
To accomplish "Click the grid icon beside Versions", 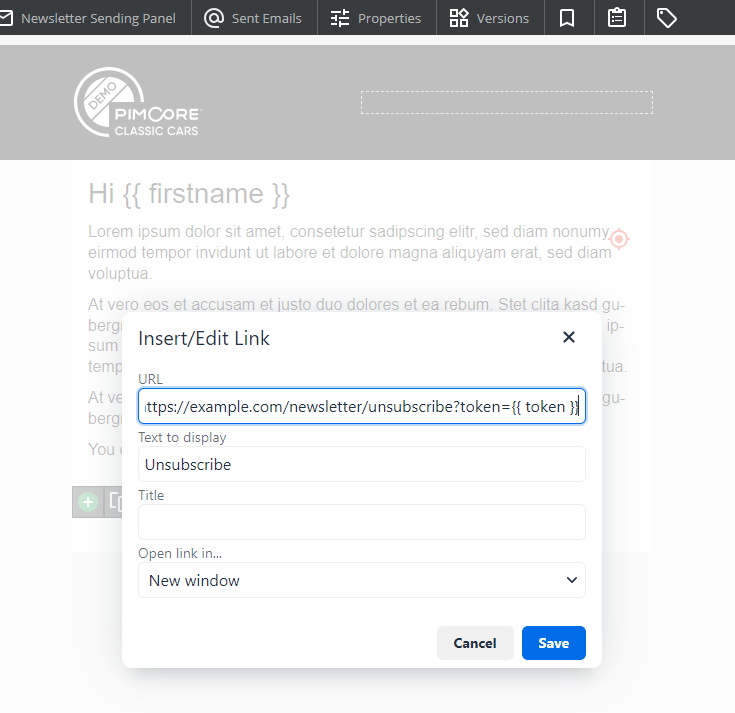I will coord(459,18).
